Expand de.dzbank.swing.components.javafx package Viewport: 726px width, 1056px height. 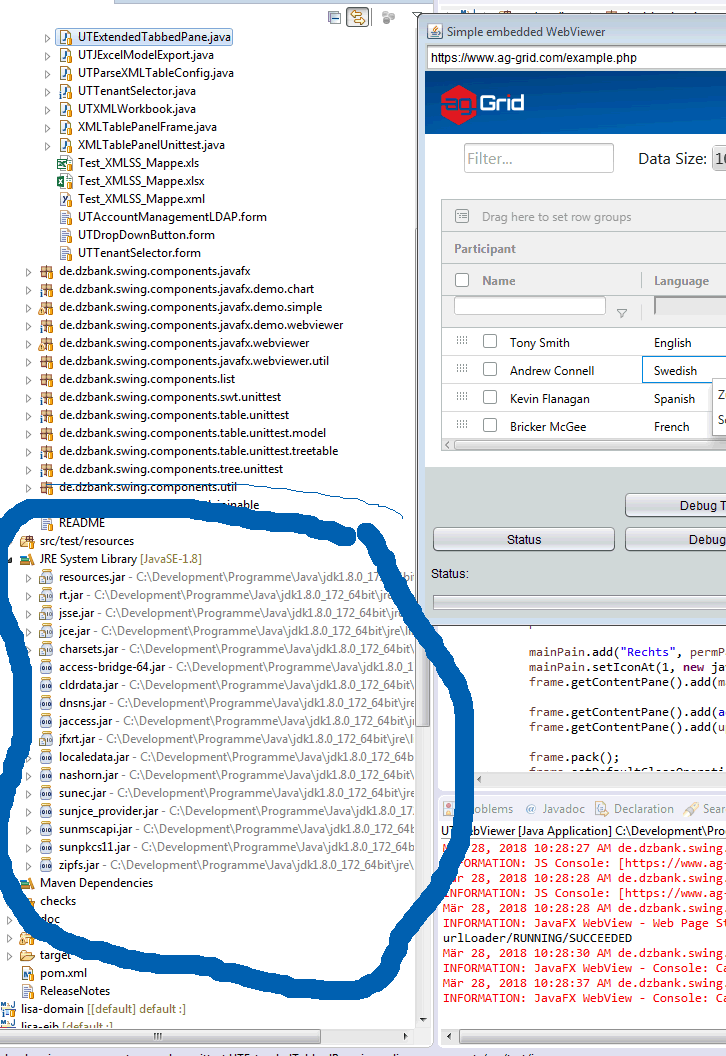[29, 271]
